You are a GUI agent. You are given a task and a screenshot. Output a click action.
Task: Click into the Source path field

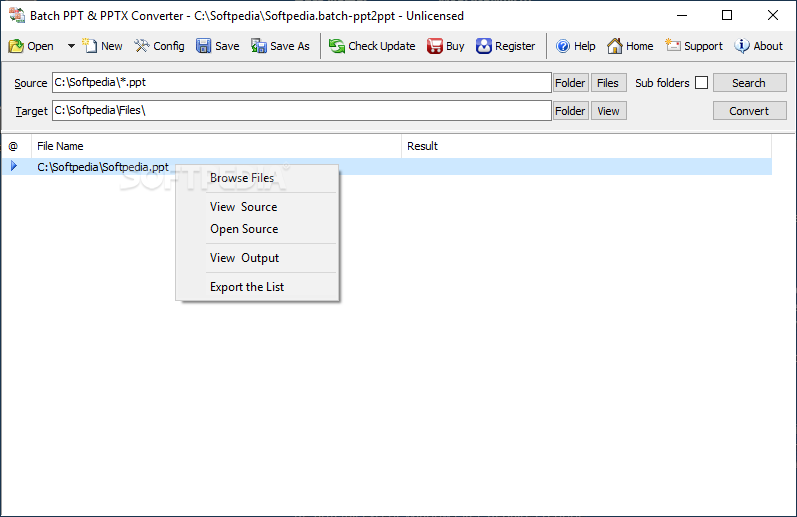[x=301, y=82]
